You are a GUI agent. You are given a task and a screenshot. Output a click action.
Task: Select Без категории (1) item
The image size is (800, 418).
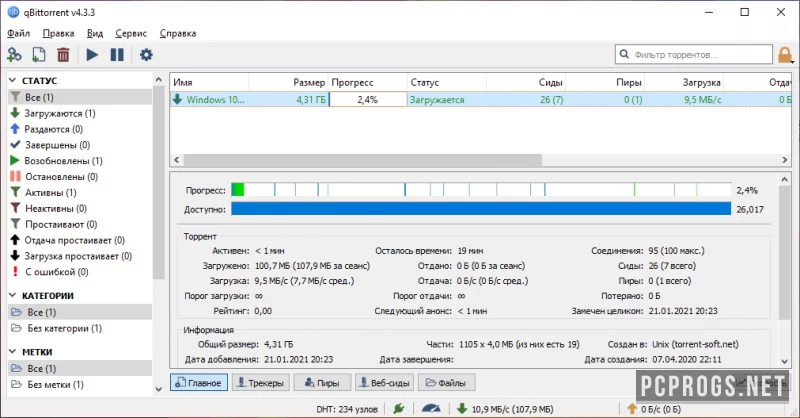(64, 328)
